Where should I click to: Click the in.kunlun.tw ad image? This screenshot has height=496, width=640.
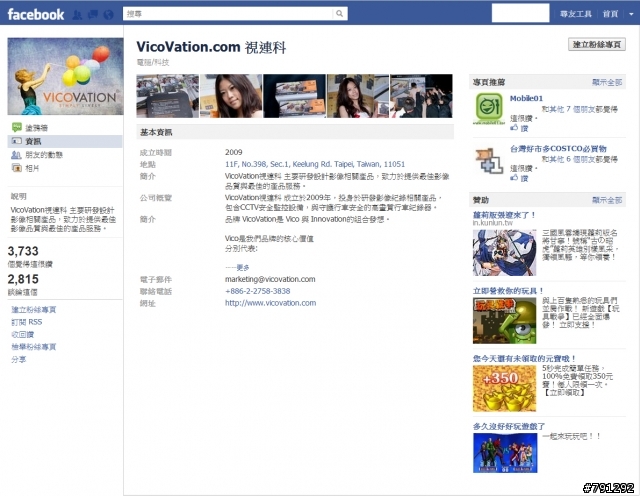pyautogui.click(x=504, y=253)
